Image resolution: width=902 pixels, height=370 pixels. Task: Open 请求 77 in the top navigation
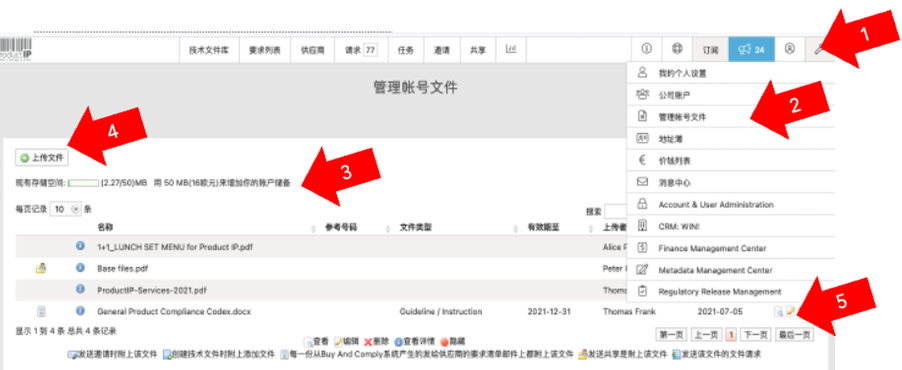(361, 50)
